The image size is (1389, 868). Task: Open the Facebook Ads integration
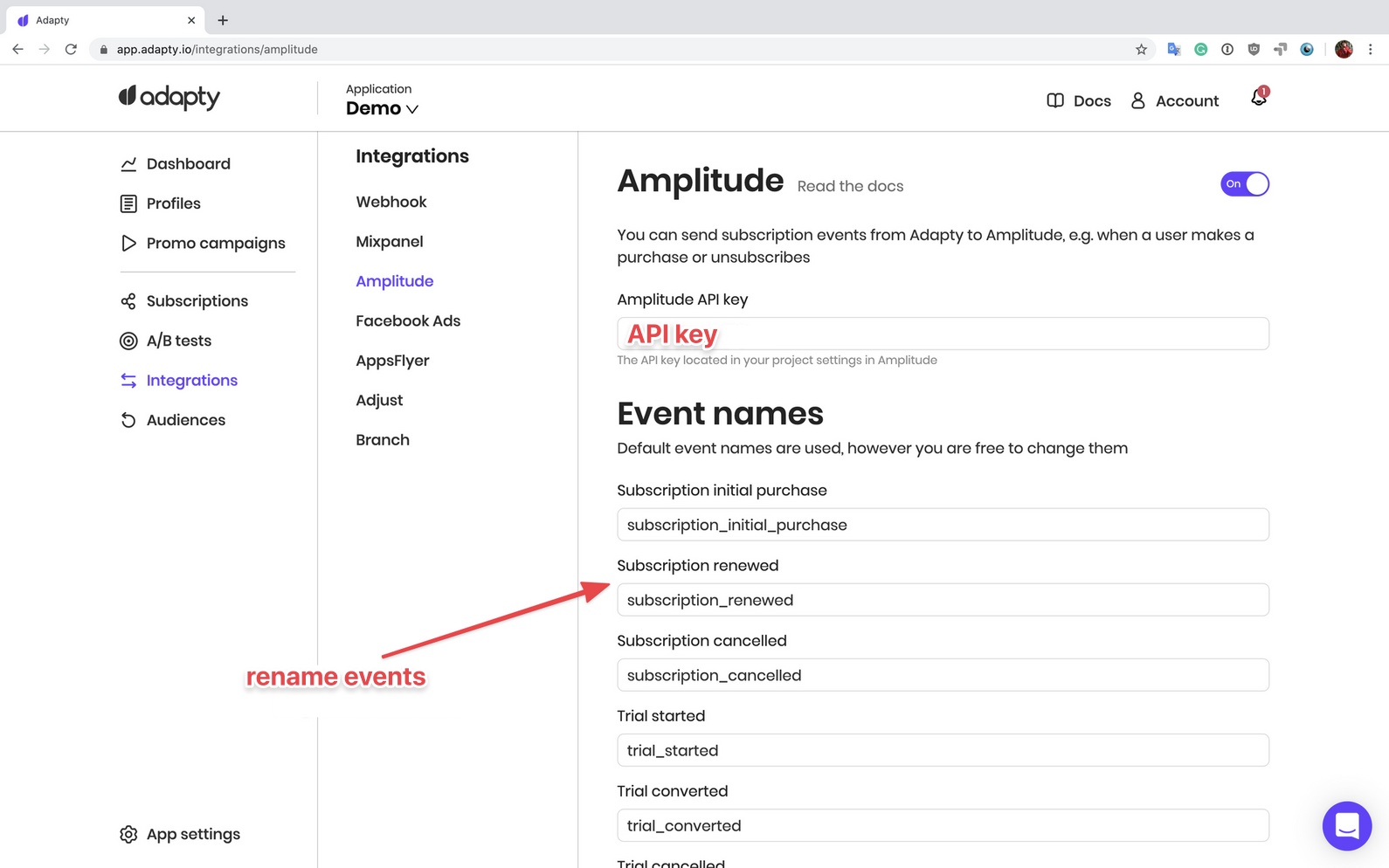[408, 321]
